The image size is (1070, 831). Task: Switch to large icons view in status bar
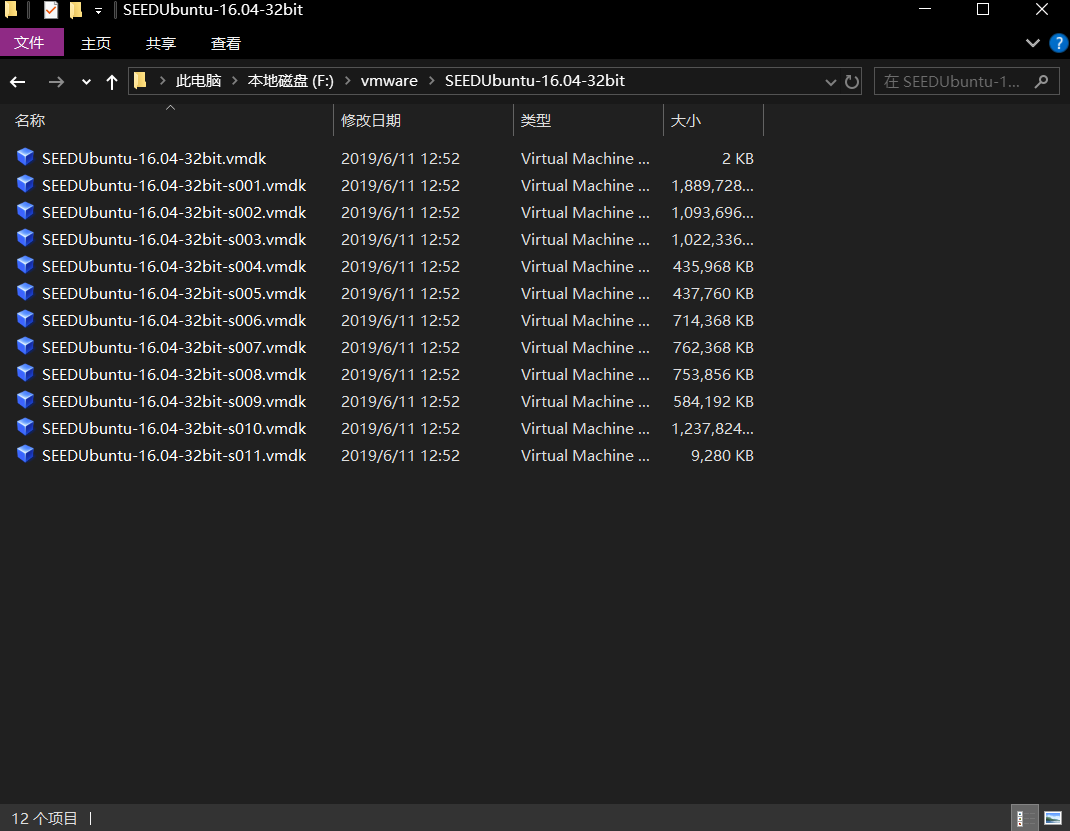coord(1053,818)
